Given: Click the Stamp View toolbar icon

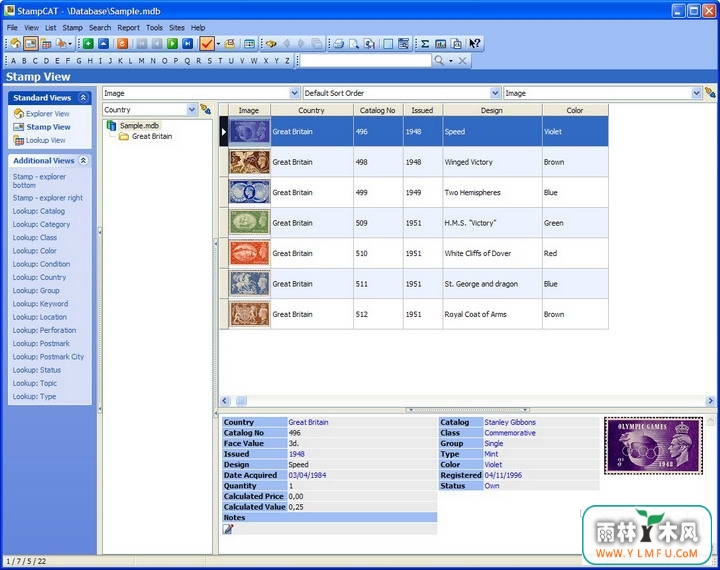Looking at the screenshot, I should [x=31, y=44].
